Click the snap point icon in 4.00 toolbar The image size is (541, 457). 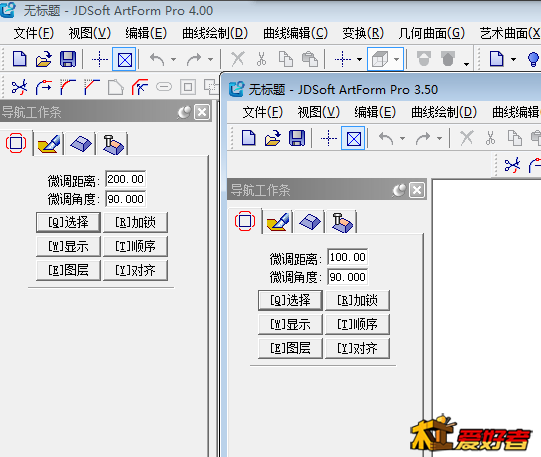click(x=343, y=59)
